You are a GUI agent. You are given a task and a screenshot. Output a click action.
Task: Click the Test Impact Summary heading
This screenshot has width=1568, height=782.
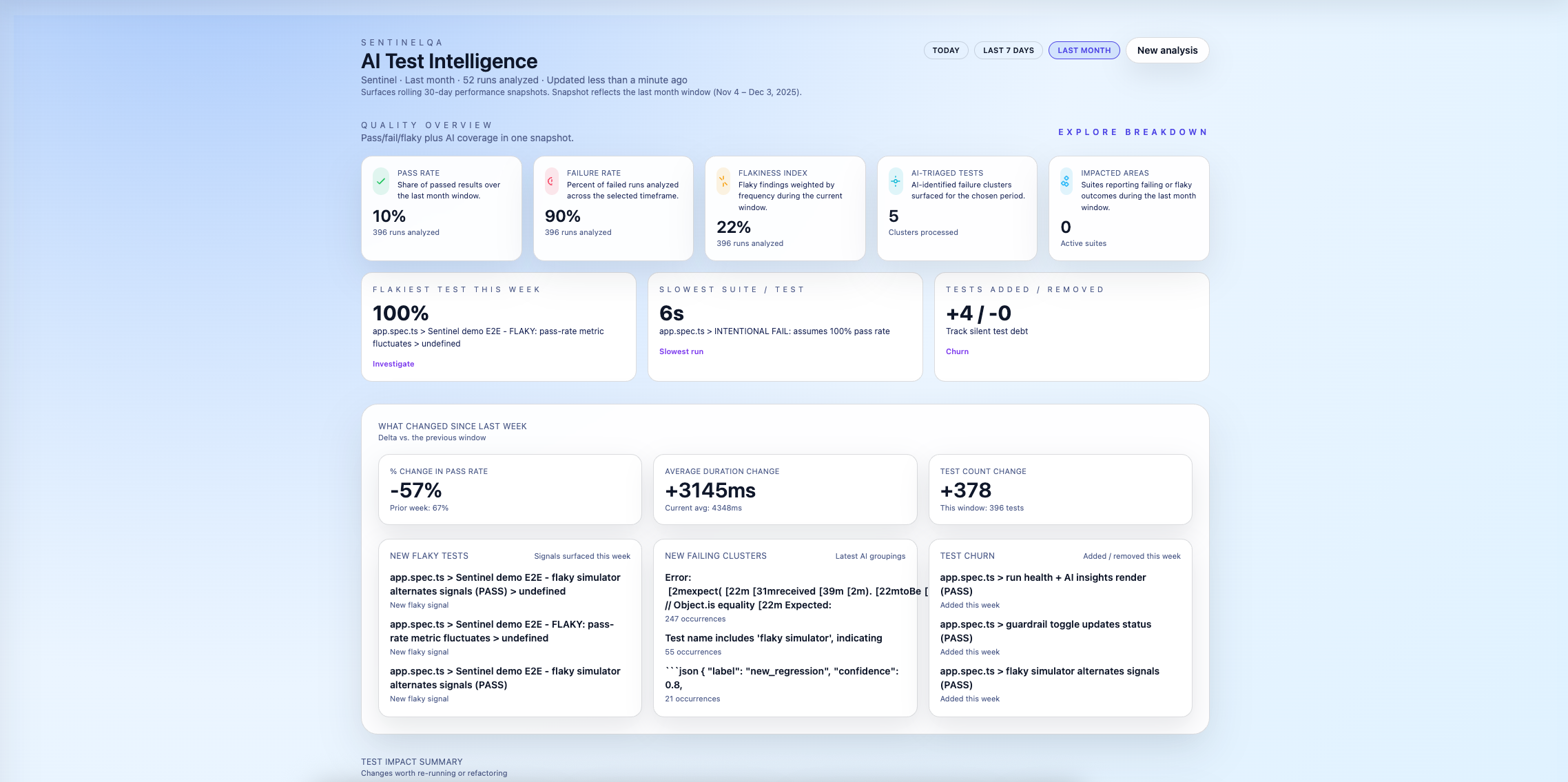coord(411,762)
